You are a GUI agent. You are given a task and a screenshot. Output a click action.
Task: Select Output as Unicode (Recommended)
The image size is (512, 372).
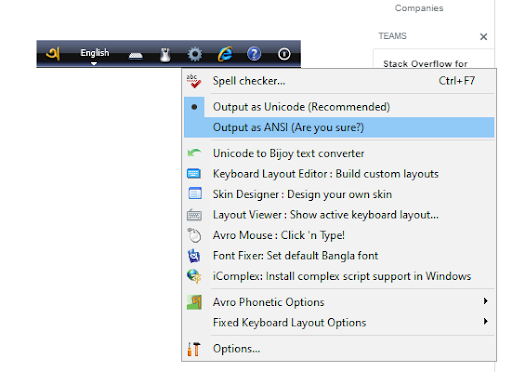(x=339, y=107)
